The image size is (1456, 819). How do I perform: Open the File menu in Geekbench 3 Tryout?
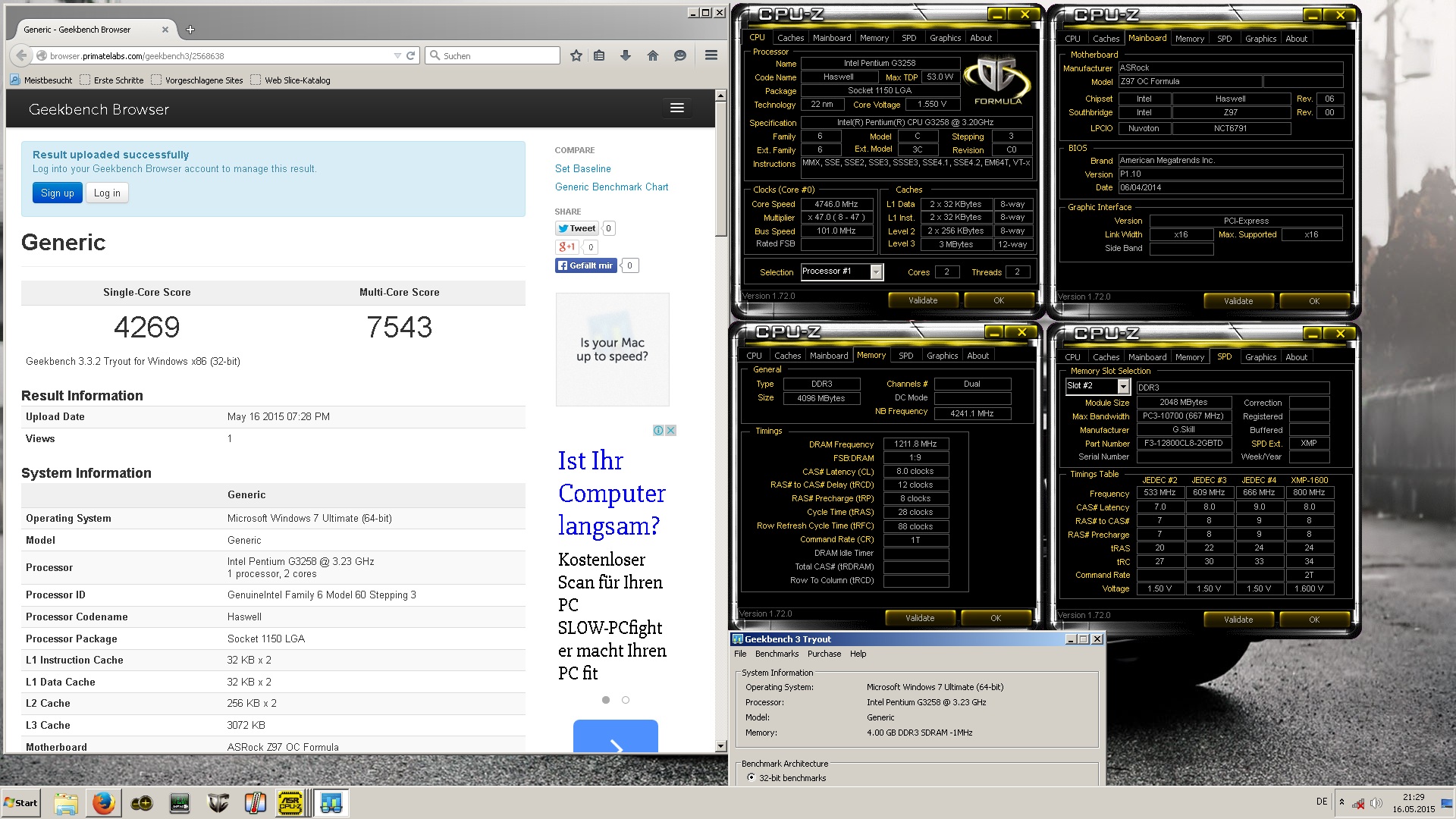(x=740, y=654)
